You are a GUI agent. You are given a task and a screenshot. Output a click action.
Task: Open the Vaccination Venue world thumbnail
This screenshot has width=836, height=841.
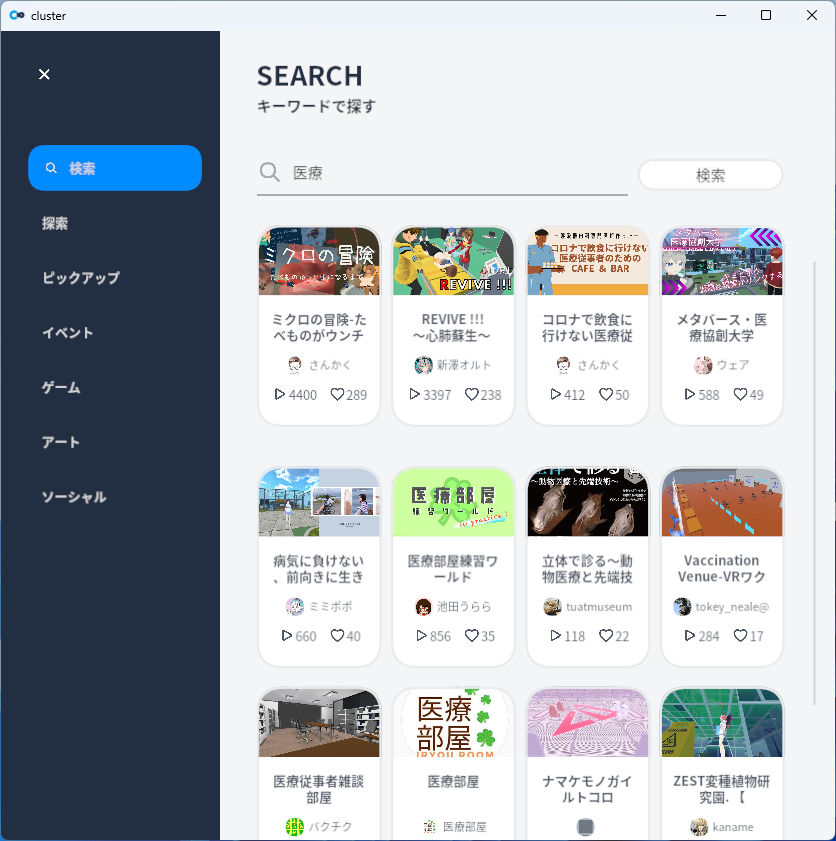coord(722,503)
